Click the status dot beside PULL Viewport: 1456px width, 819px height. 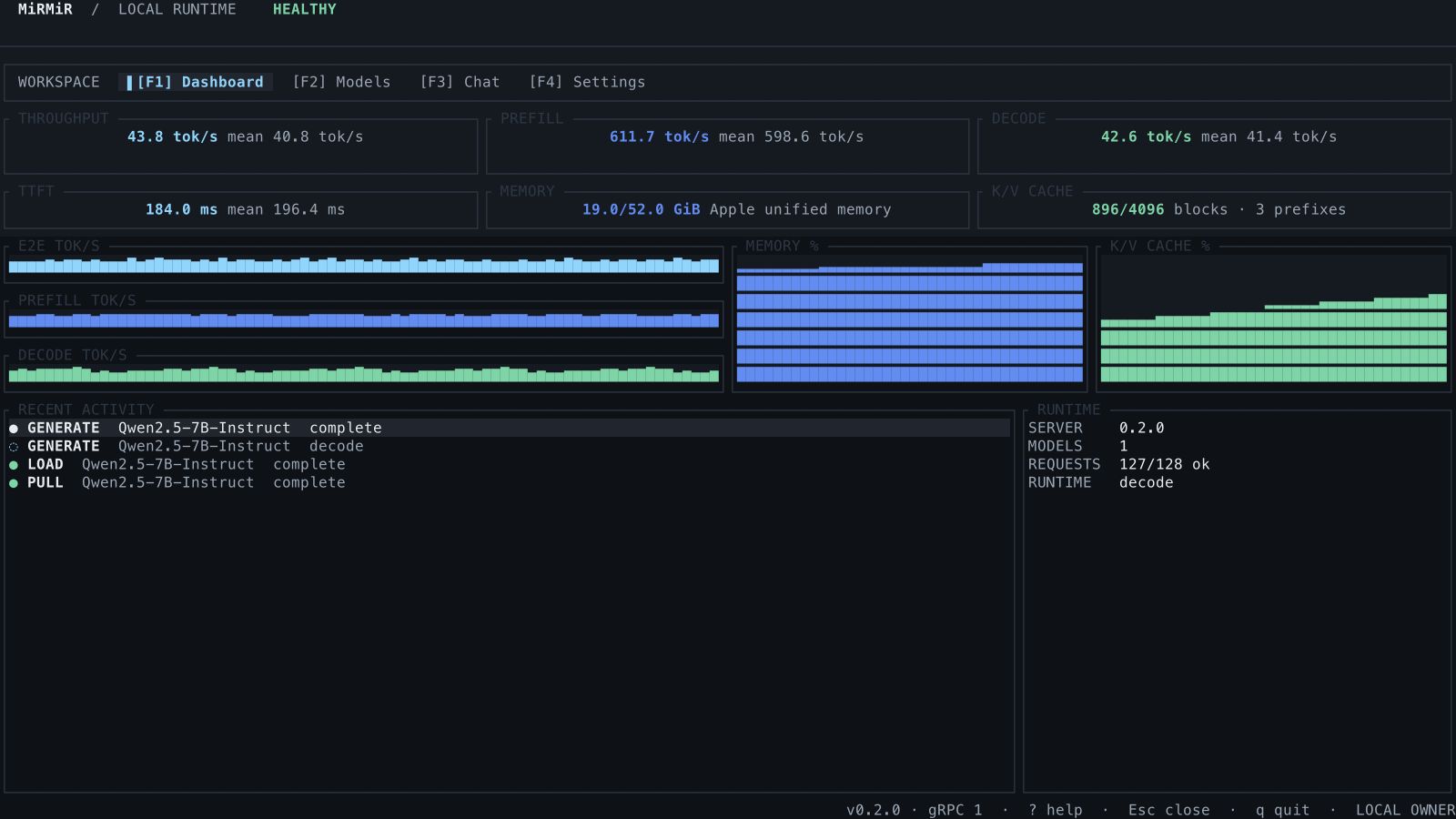pos(14,483)
